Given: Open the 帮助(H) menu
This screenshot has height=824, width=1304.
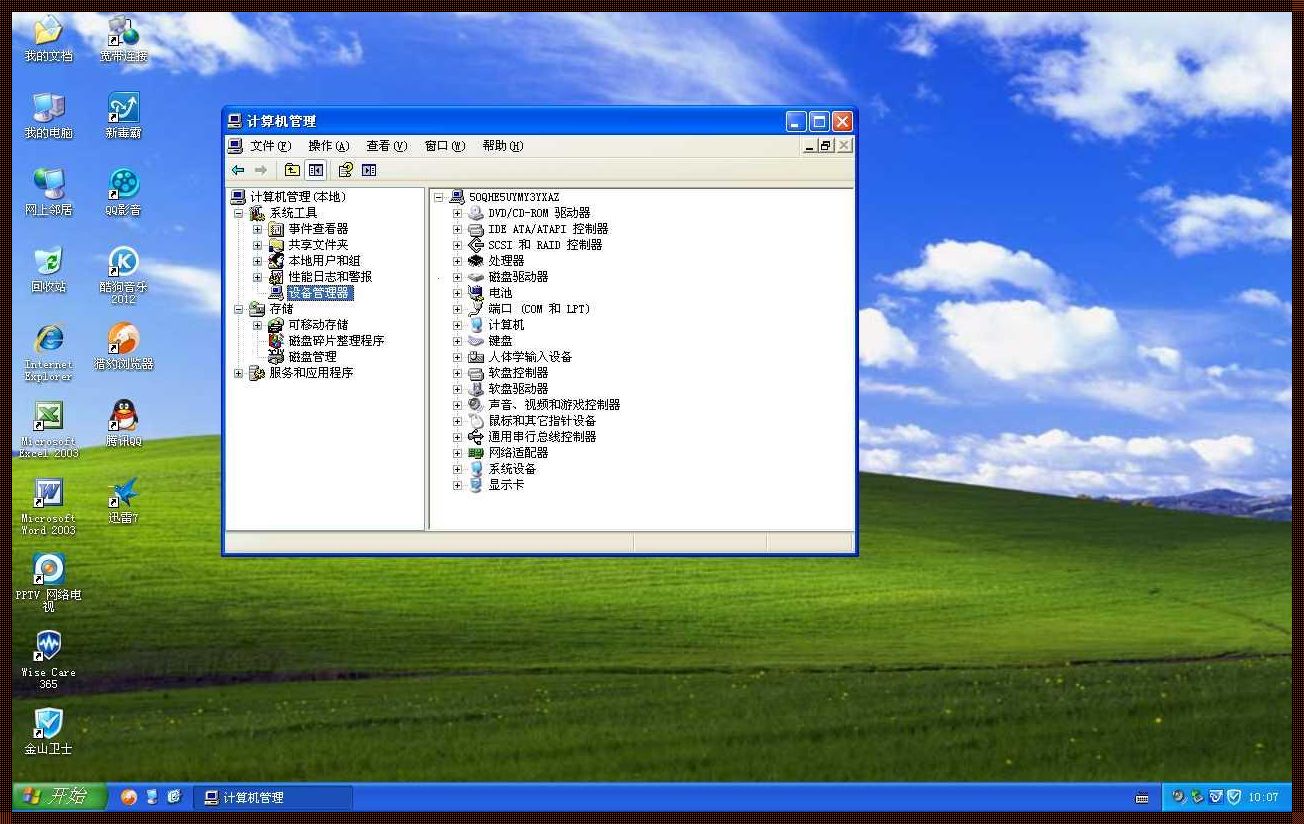Looking at the screenshot, I should coord(503,146).
